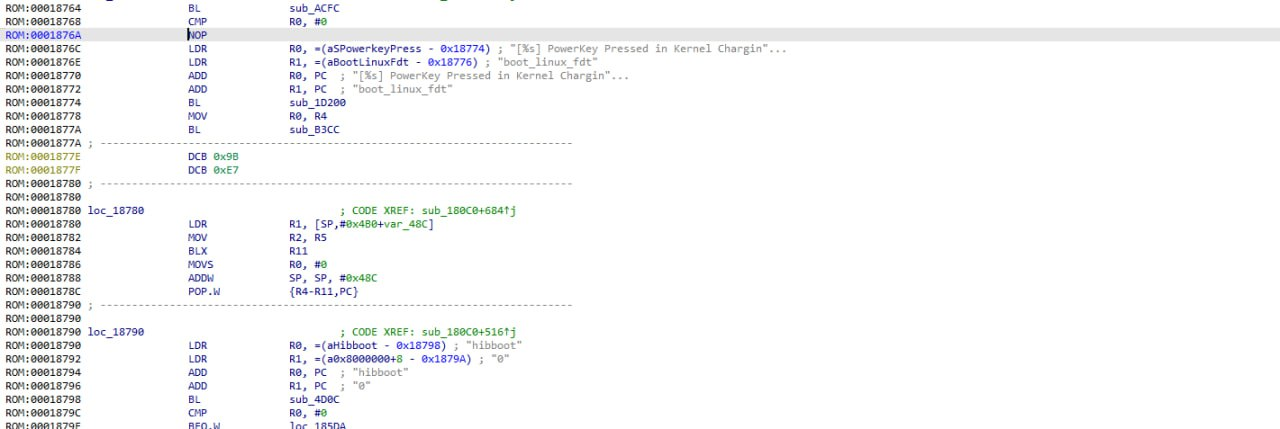Click the CMP mnemonic at address 00018768

pyautogui.click(x=197, y=21)
